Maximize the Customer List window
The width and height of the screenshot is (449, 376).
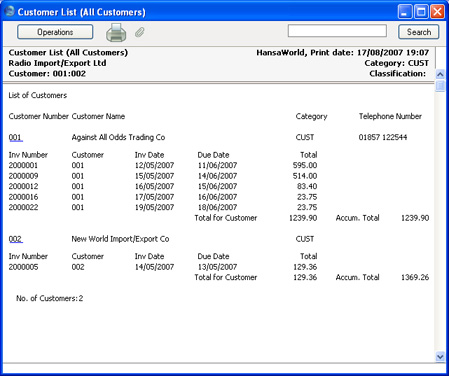421,12
